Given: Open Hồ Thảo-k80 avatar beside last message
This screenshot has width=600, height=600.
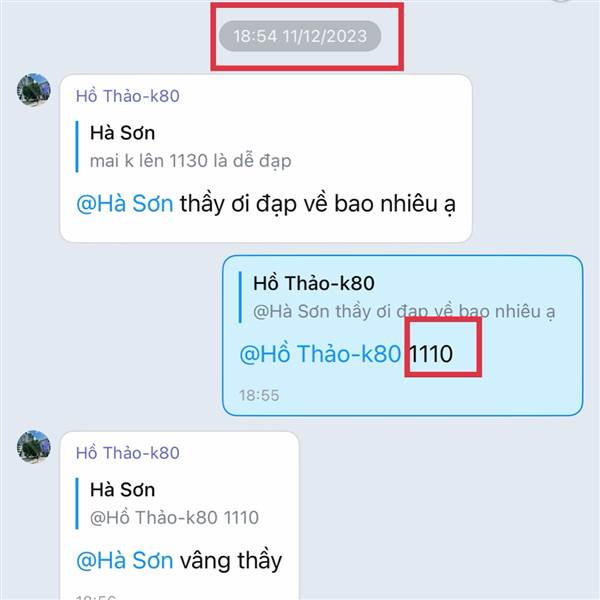Looking at the screenshot, I should 34,447.
